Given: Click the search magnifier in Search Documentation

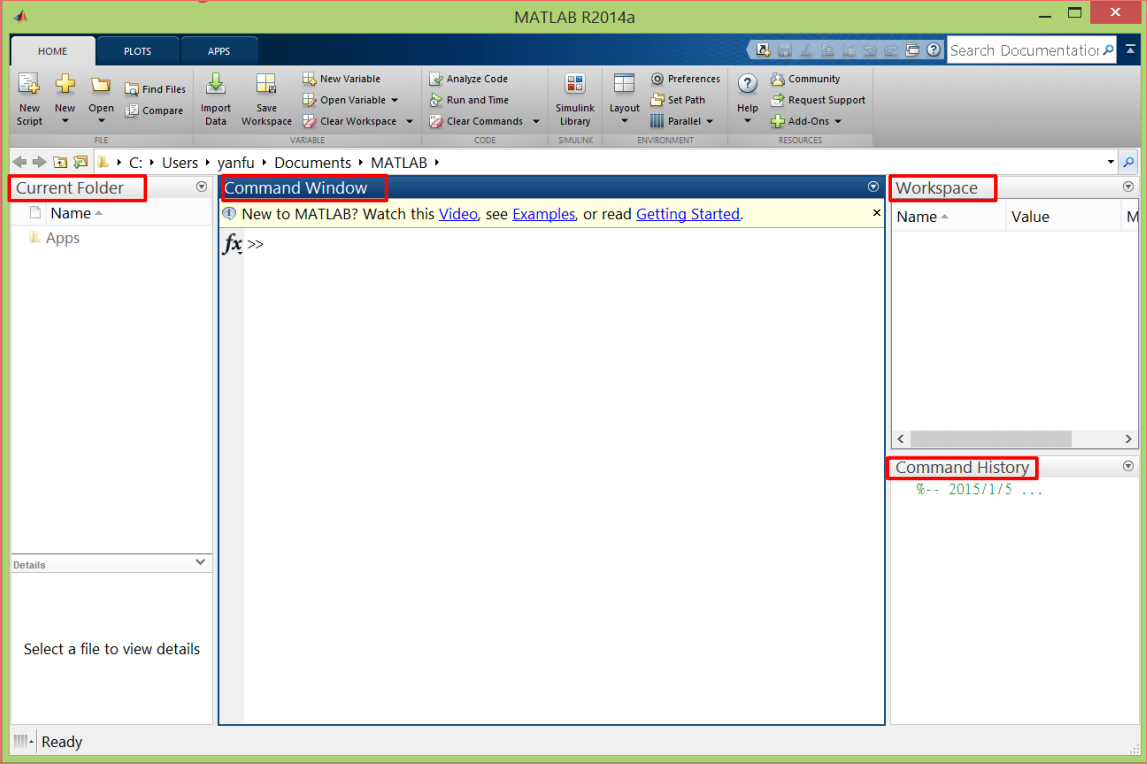Looking at the screenshot, I should pyautogui.click(x=1108, y=50).
